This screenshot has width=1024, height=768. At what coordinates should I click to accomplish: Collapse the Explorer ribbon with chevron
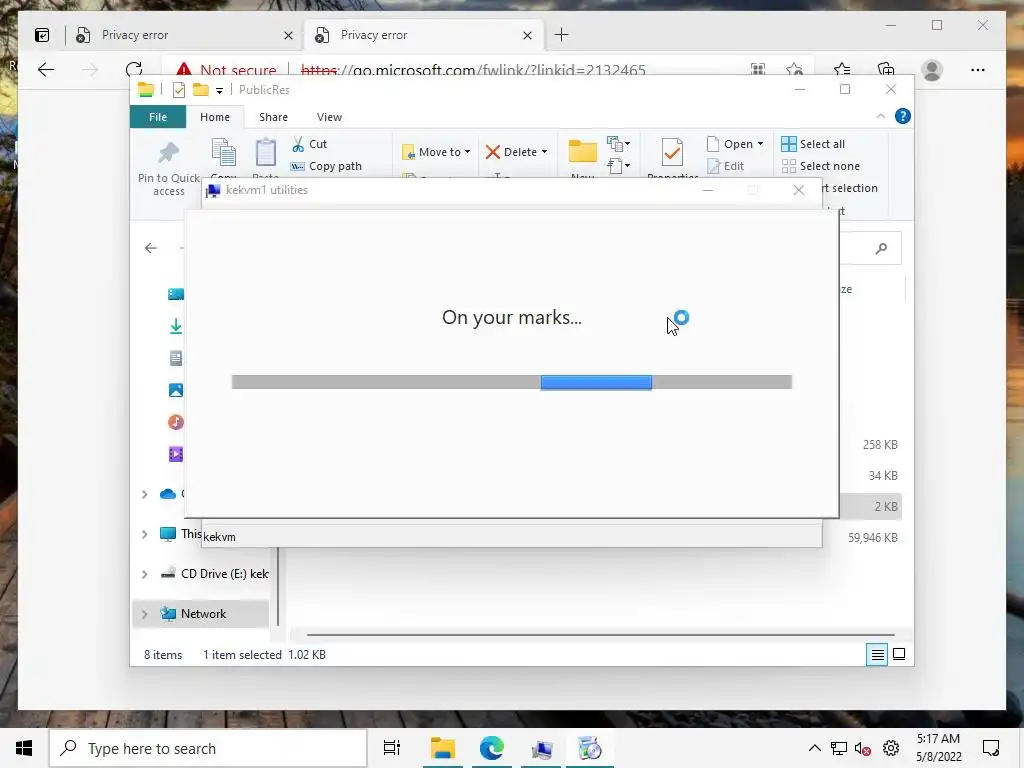(880, 116)
